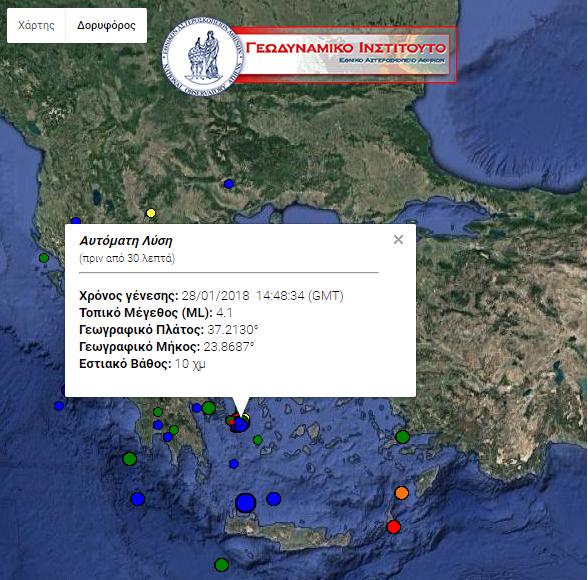Select the southernmost blue marker in Peloponnese
588x580 pixels.
click(168, 437)
